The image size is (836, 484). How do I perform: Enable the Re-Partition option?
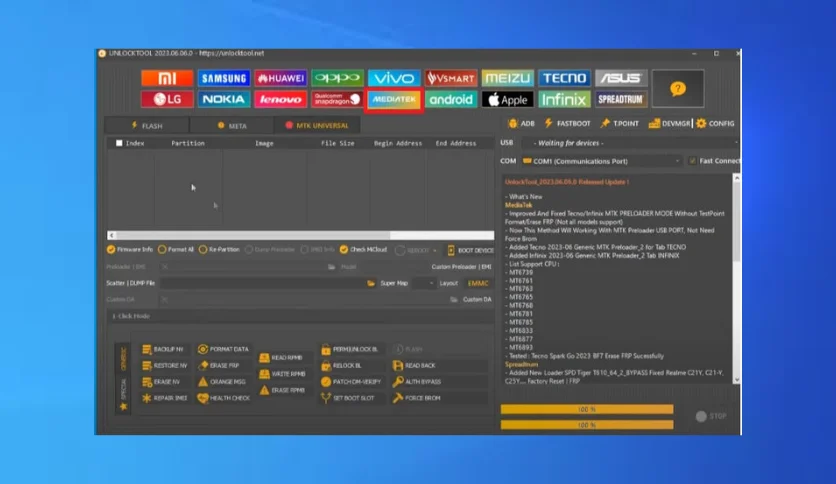(x=219, y=249)
